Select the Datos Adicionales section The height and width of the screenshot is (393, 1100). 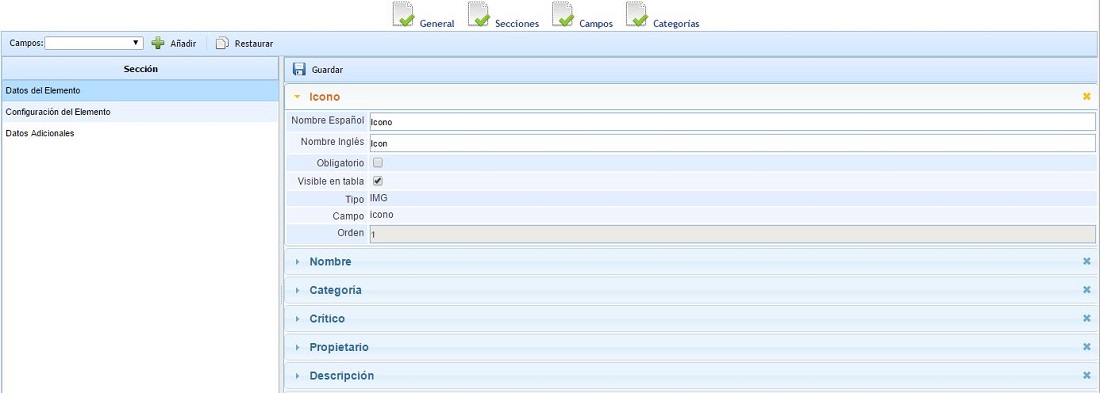(140, 133)
